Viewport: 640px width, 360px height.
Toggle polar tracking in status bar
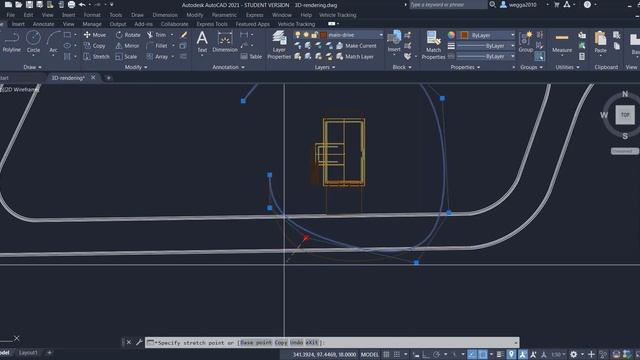pyautogui.click(x=436, y=354)
